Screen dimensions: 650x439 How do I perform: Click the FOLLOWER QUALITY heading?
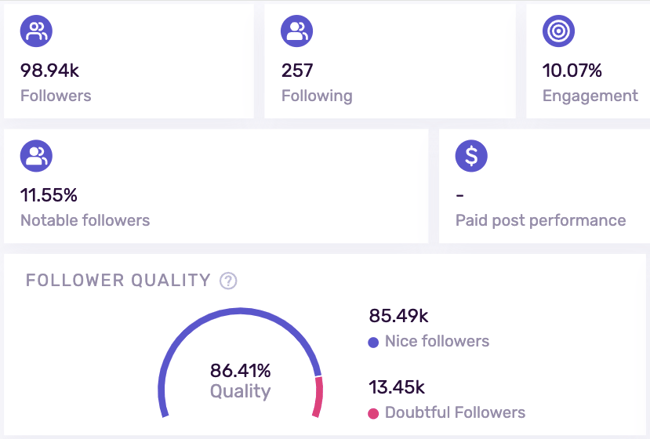(x=118, y=280)
